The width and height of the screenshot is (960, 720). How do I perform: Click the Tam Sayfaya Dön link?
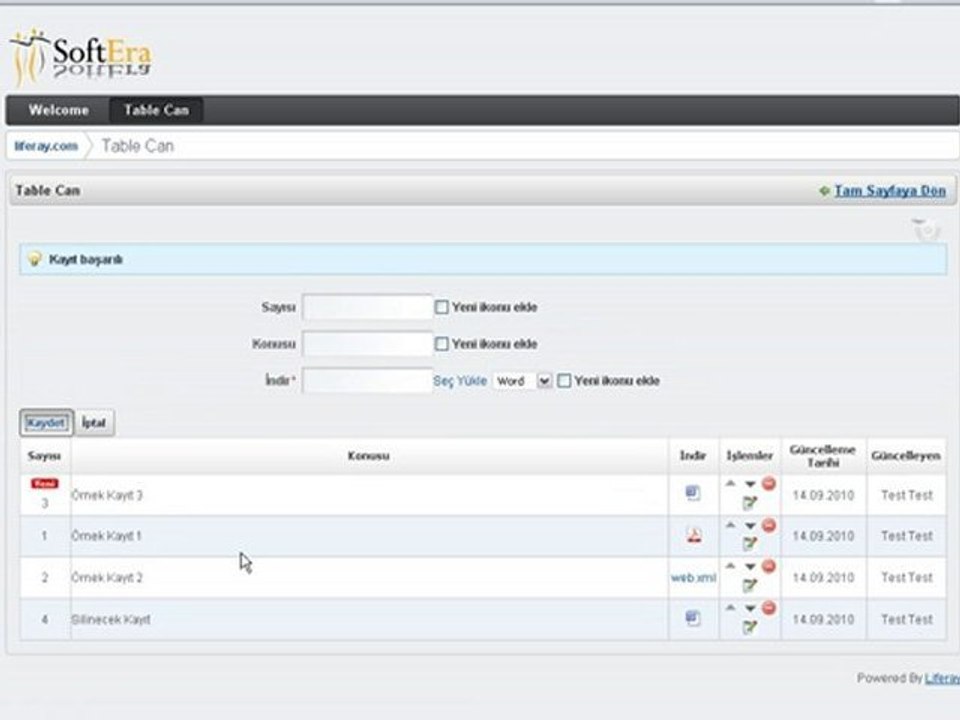tap(890, 190)
